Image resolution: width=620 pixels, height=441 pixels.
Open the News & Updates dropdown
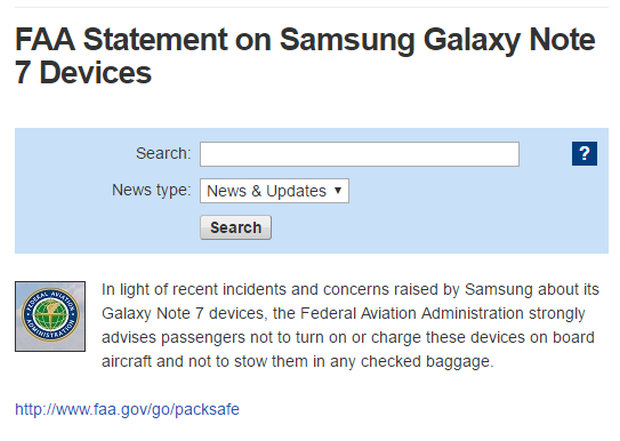[x=274, y=191]
